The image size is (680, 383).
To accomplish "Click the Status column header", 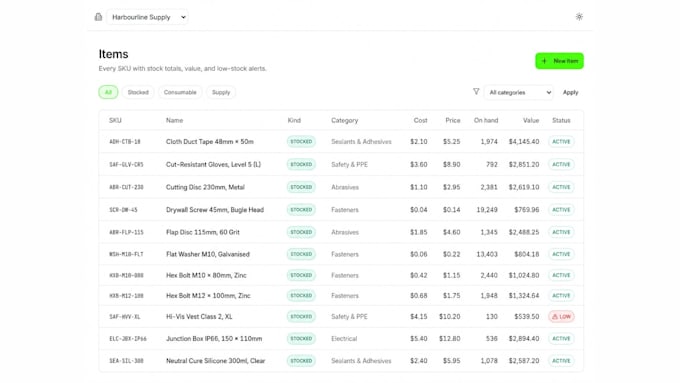I will 561,120.
